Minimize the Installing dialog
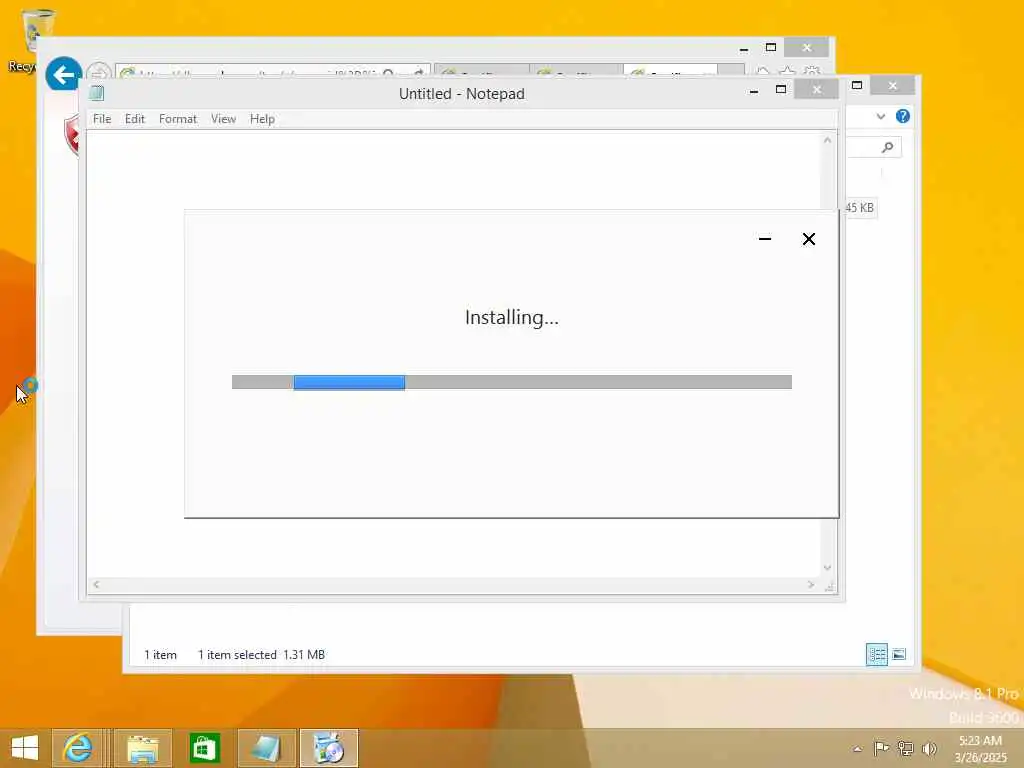 tap(765, 239)
